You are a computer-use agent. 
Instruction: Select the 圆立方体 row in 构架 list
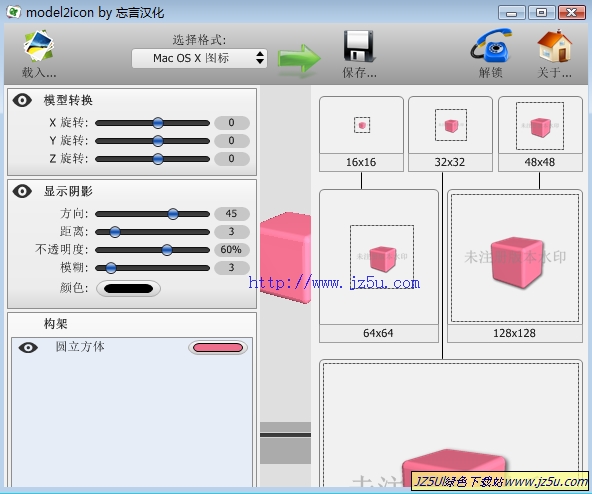[x=132, y=347]
